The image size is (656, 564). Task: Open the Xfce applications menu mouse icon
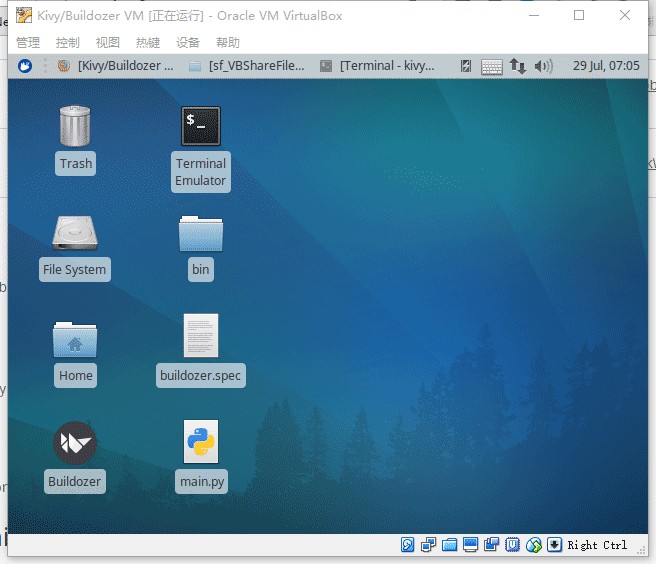coord(25,66)
